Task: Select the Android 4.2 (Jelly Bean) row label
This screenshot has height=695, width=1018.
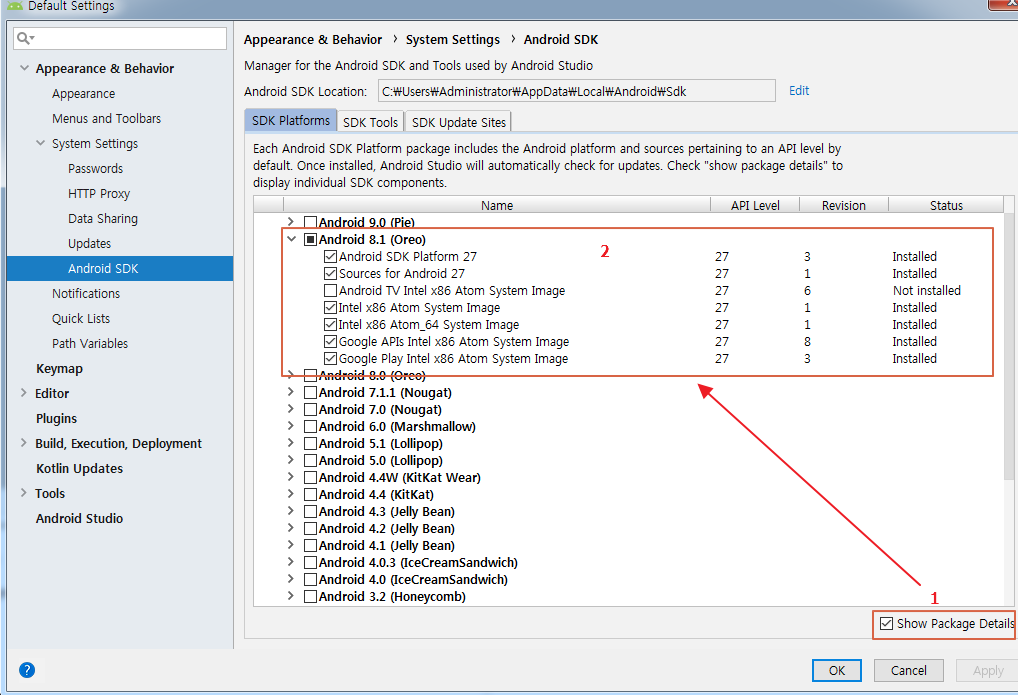Action: [387, 529]
